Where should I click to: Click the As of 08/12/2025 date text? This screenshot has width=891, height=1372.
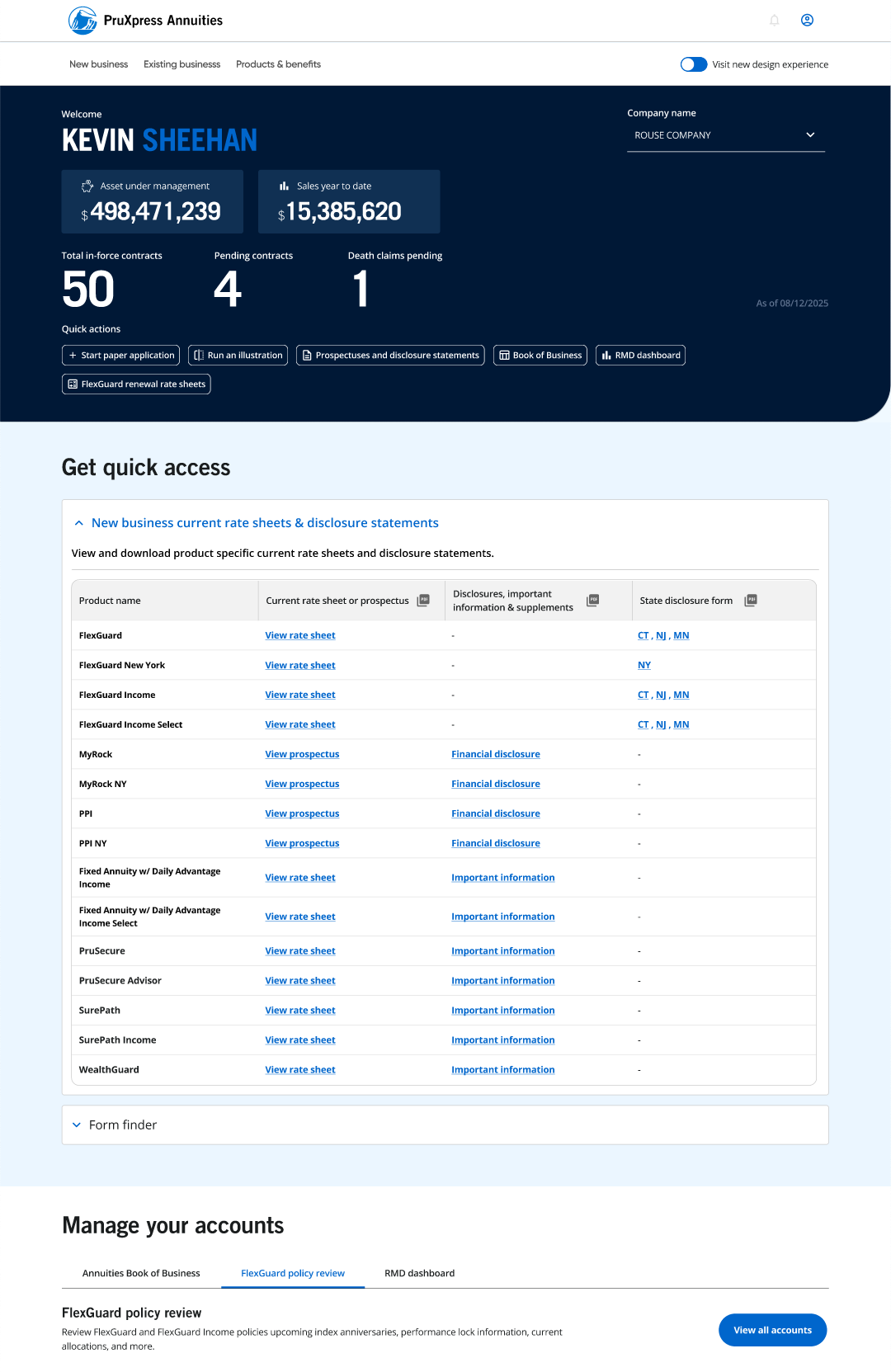point(792,304)
